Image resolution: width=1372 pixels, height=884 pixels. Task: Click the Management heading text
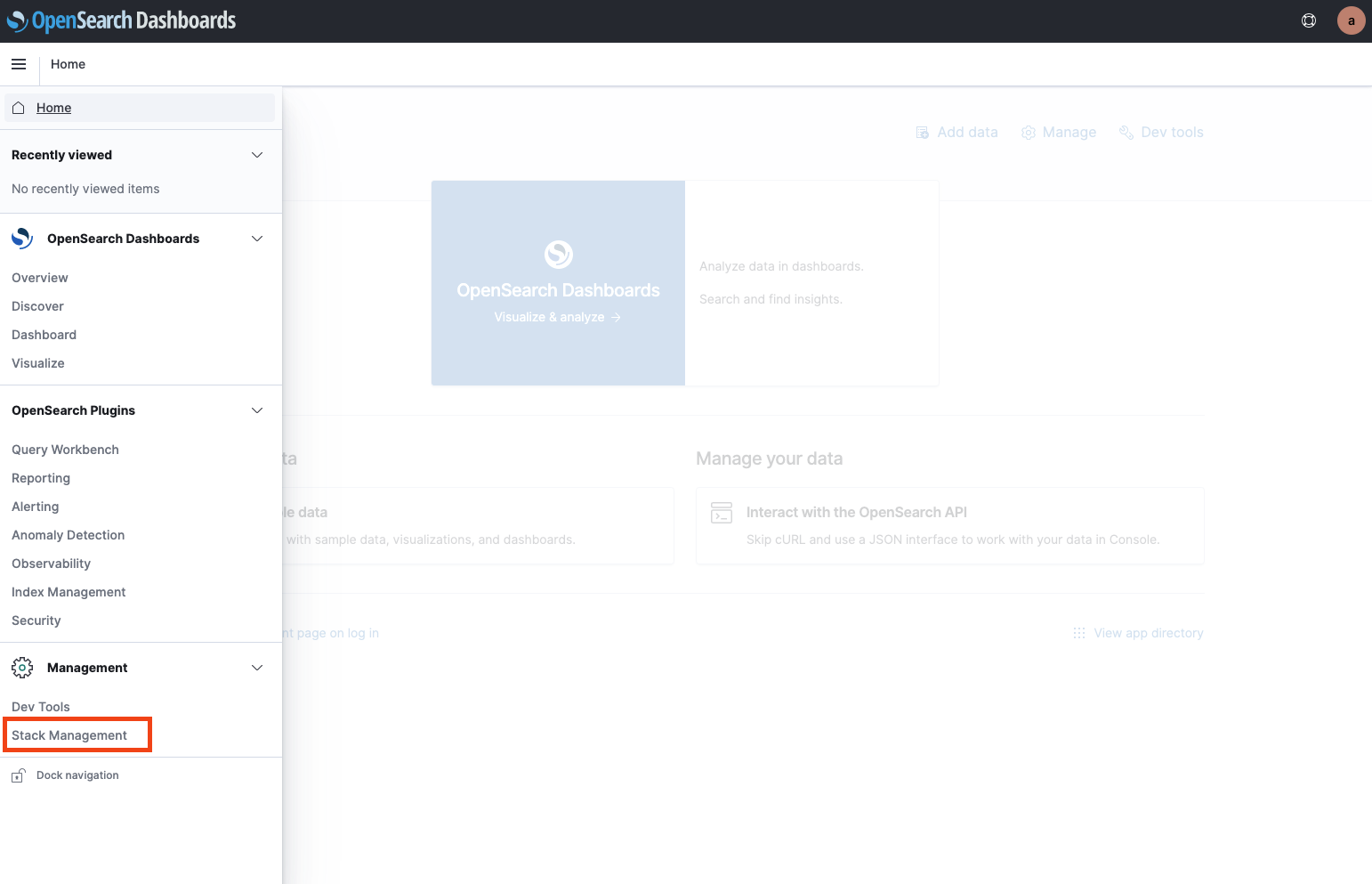[x=87, y=668]
